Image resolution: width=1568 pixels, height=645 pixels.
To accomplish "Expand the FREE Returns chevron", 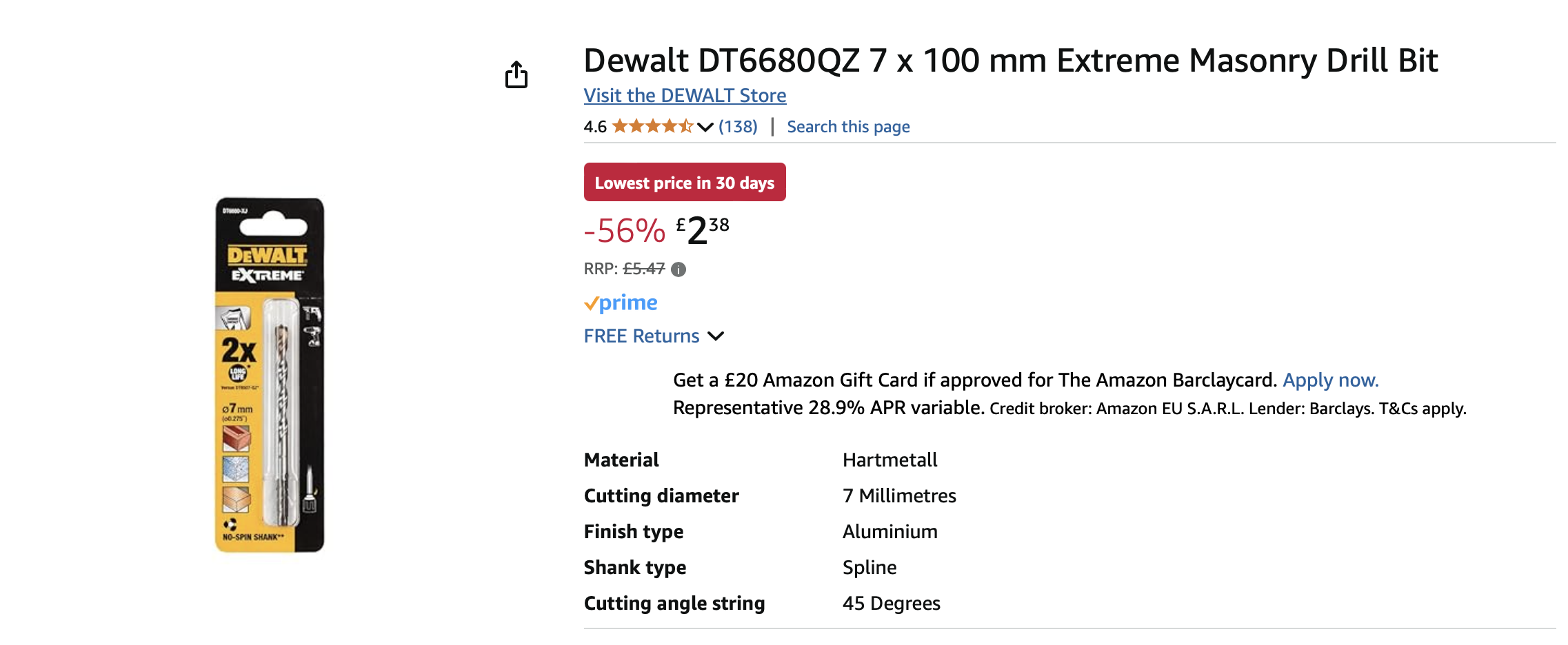I will [716, 336].
